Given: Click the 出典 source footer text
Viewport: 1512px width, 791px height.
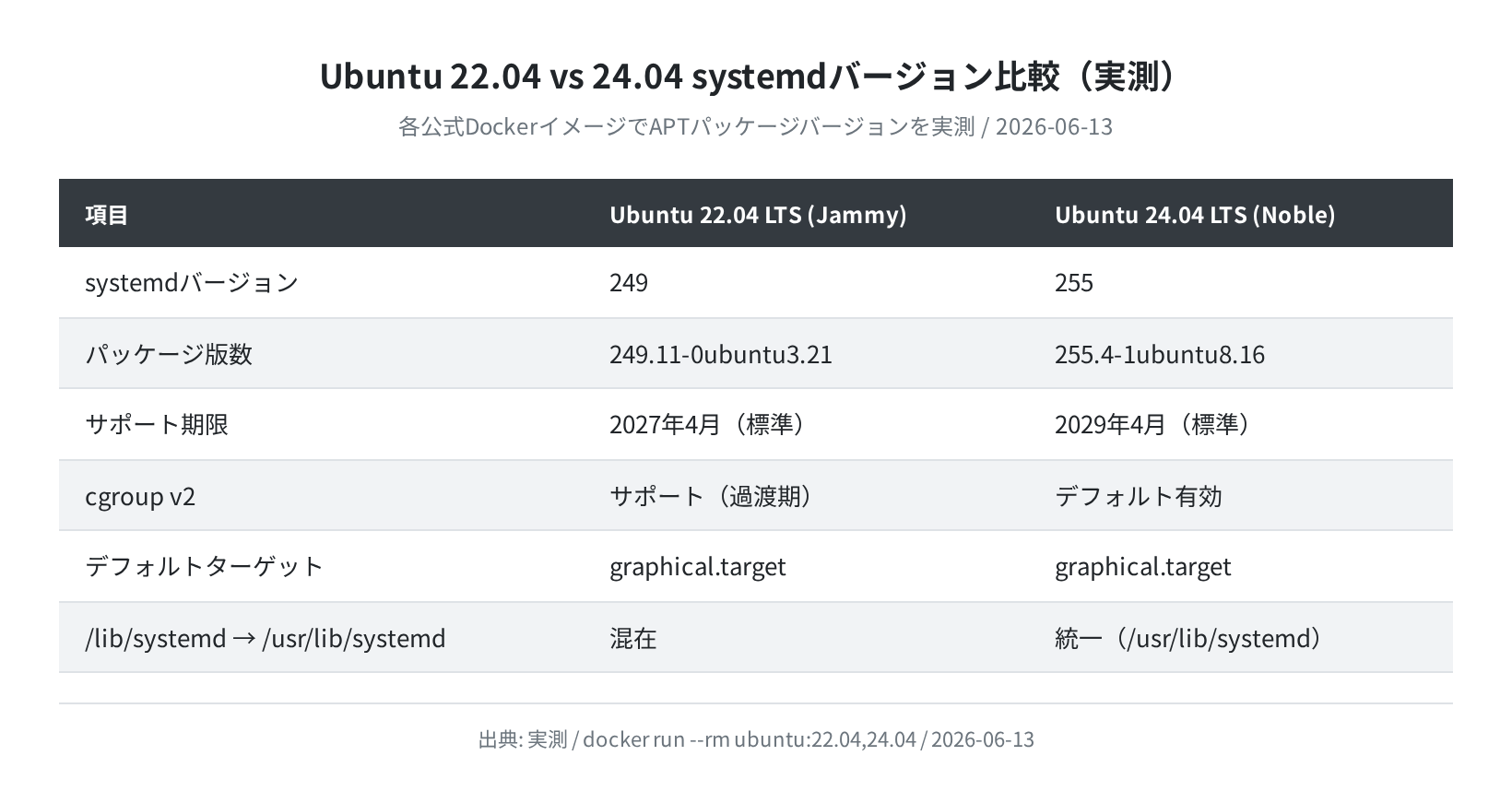Looking at the screenshot, I should point(756,739).
